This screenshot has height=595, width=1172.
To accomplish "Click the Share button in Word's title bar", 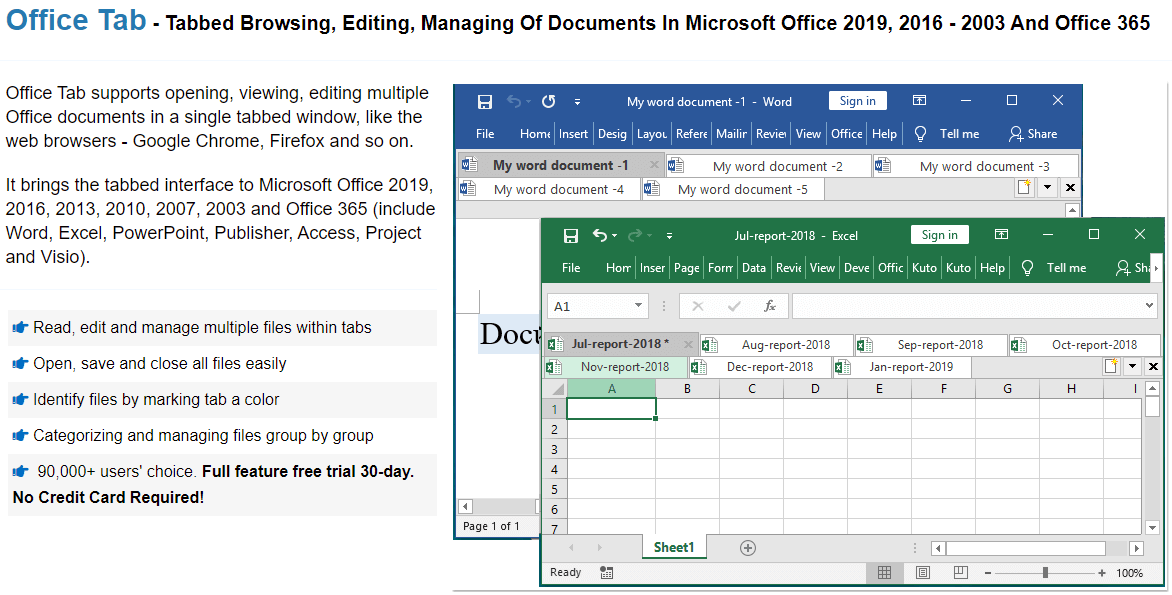I will tap(1041, 133).
